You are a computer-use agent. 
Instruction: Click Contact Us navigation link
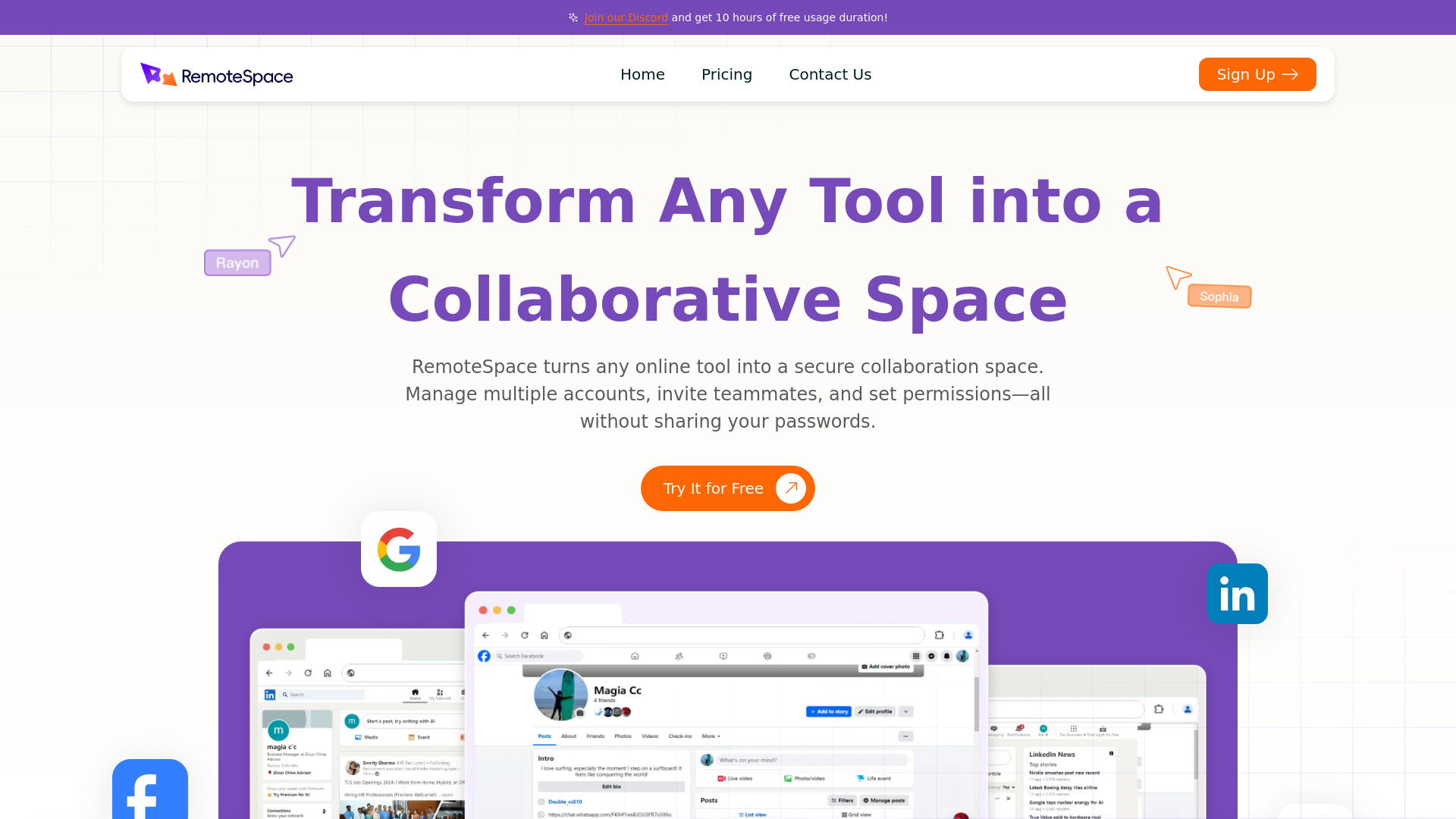tap(830, 74)
